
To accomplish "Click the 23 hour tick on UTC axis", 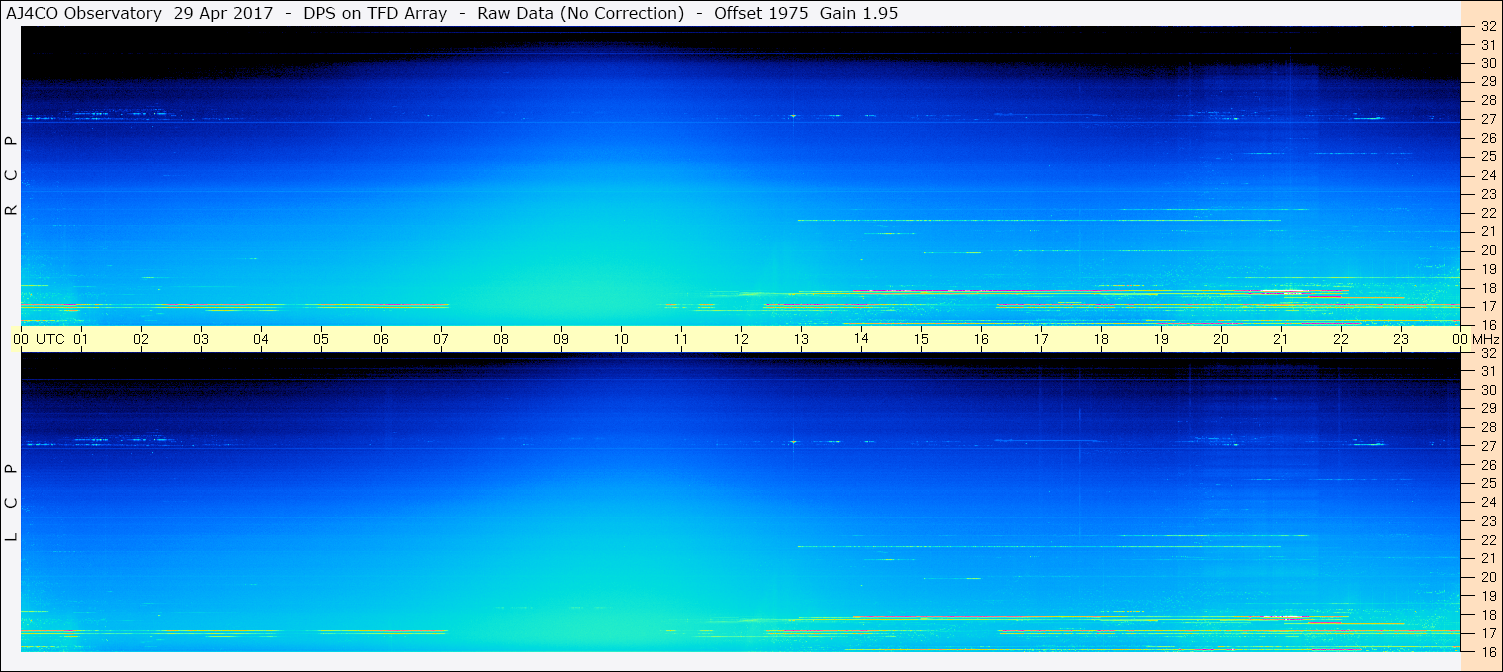I will point(1401,339).
